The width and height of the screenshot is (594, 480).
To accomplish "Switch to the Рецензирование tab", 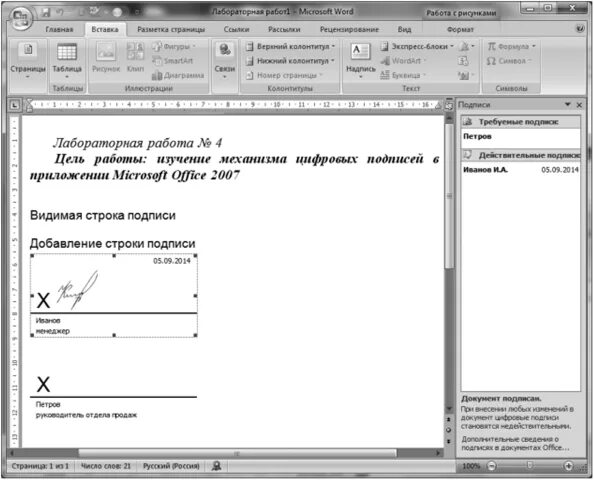I will pyautogui.click(x=349, y=30).
